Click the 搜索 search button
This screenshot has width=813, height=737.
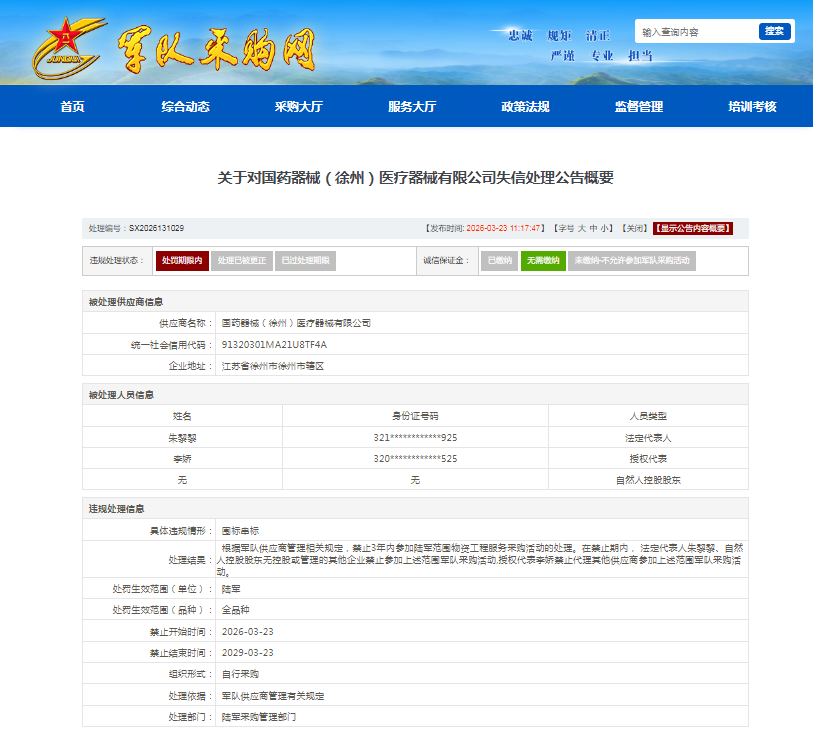coord(774,31)
